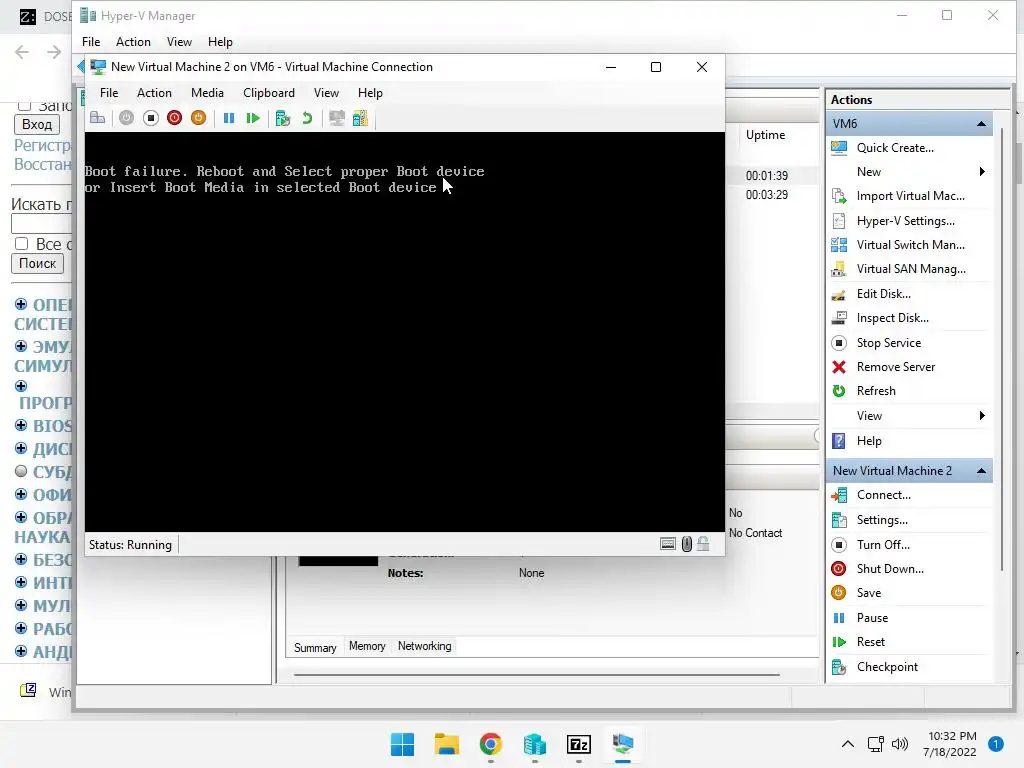Open Quick Create in Actions pane
The height and width of the screenshot is (768, 1024).
[x=895, y=148]
